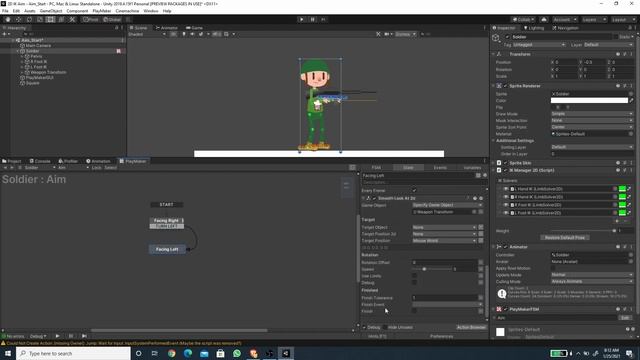Click Edit button of PlayMakerFSM component
640x360 pixels.
pos(624,318)
